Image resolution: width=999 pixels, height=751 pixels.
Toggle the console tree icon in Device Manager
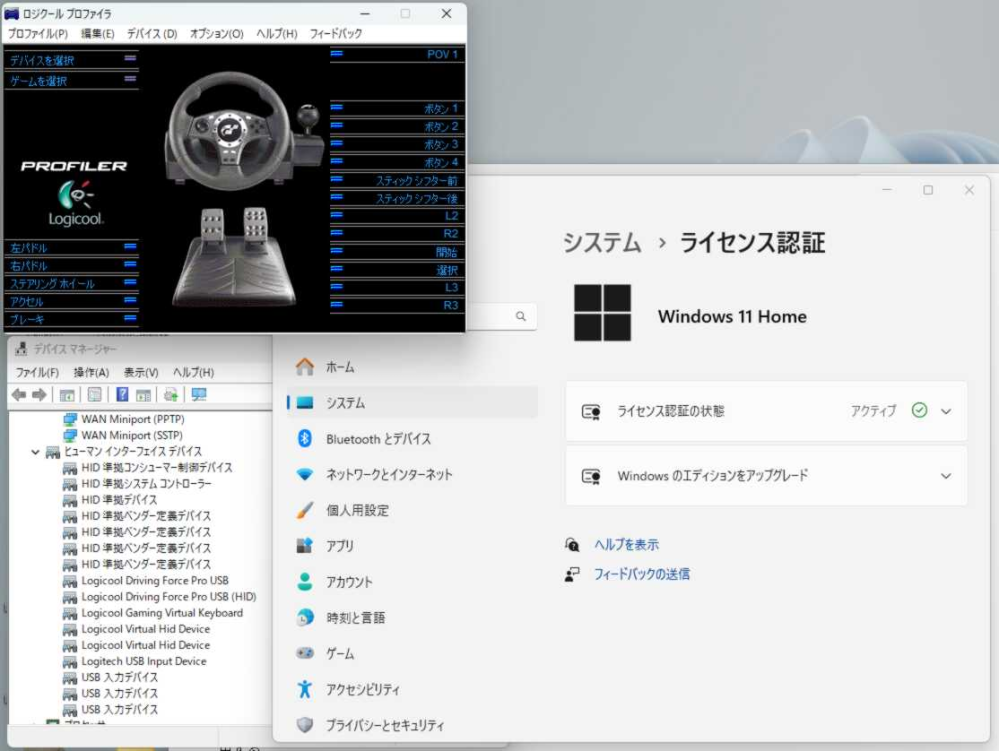pos(67,395)
